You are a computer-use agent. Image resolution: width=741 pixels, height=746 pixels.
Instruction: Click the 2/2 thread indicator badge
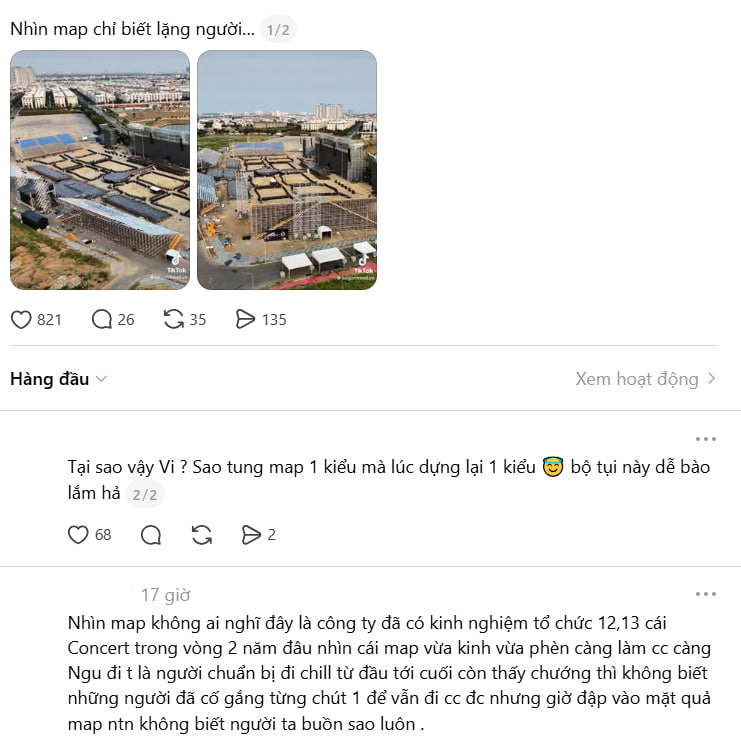pos(145,494)
